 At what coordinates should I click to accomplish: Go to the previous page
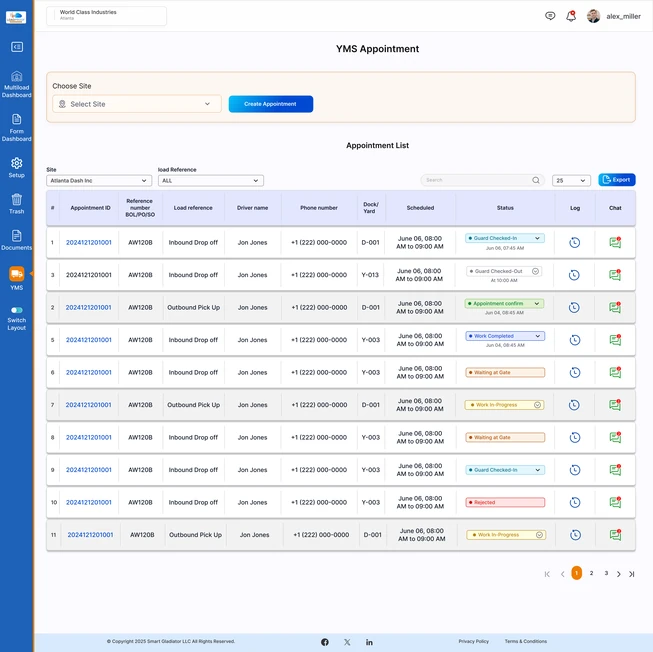click(x=563, y=574)
